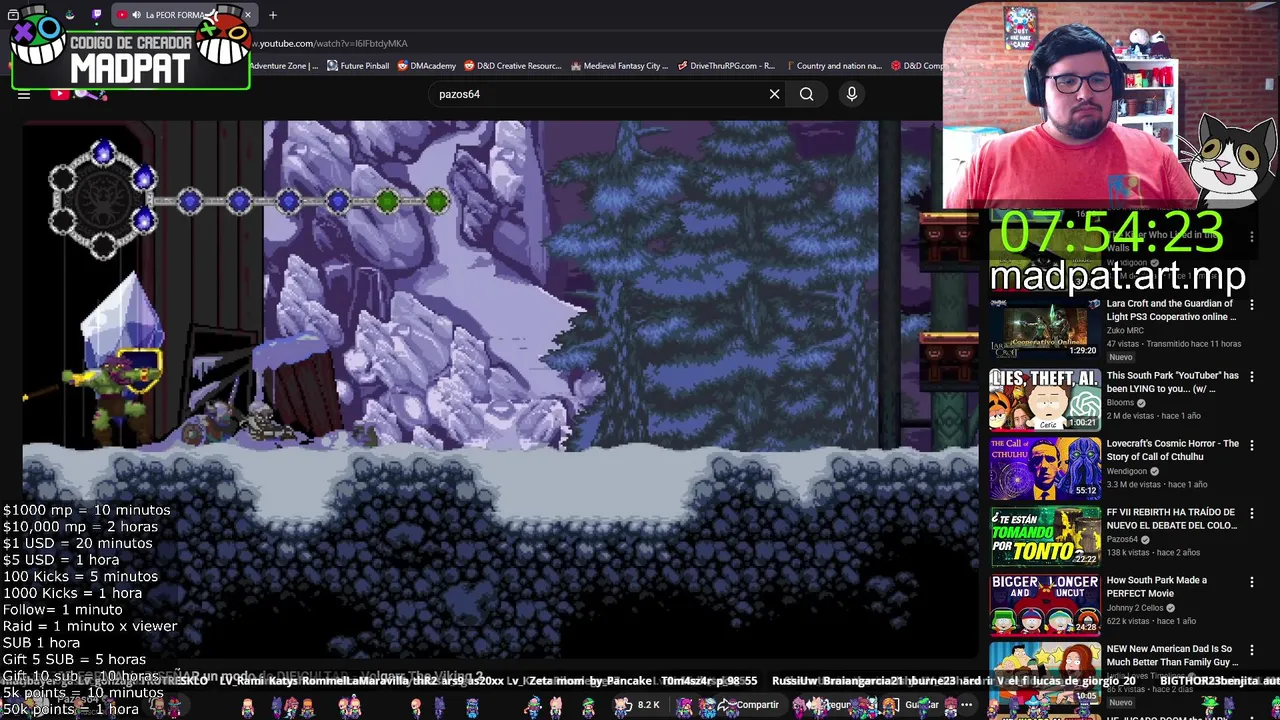Viewport: 1280px width, 720px height.
Task: Open the D&D Creative Resources bookmark
Action: pyautogui.click(x=513, y=66)
